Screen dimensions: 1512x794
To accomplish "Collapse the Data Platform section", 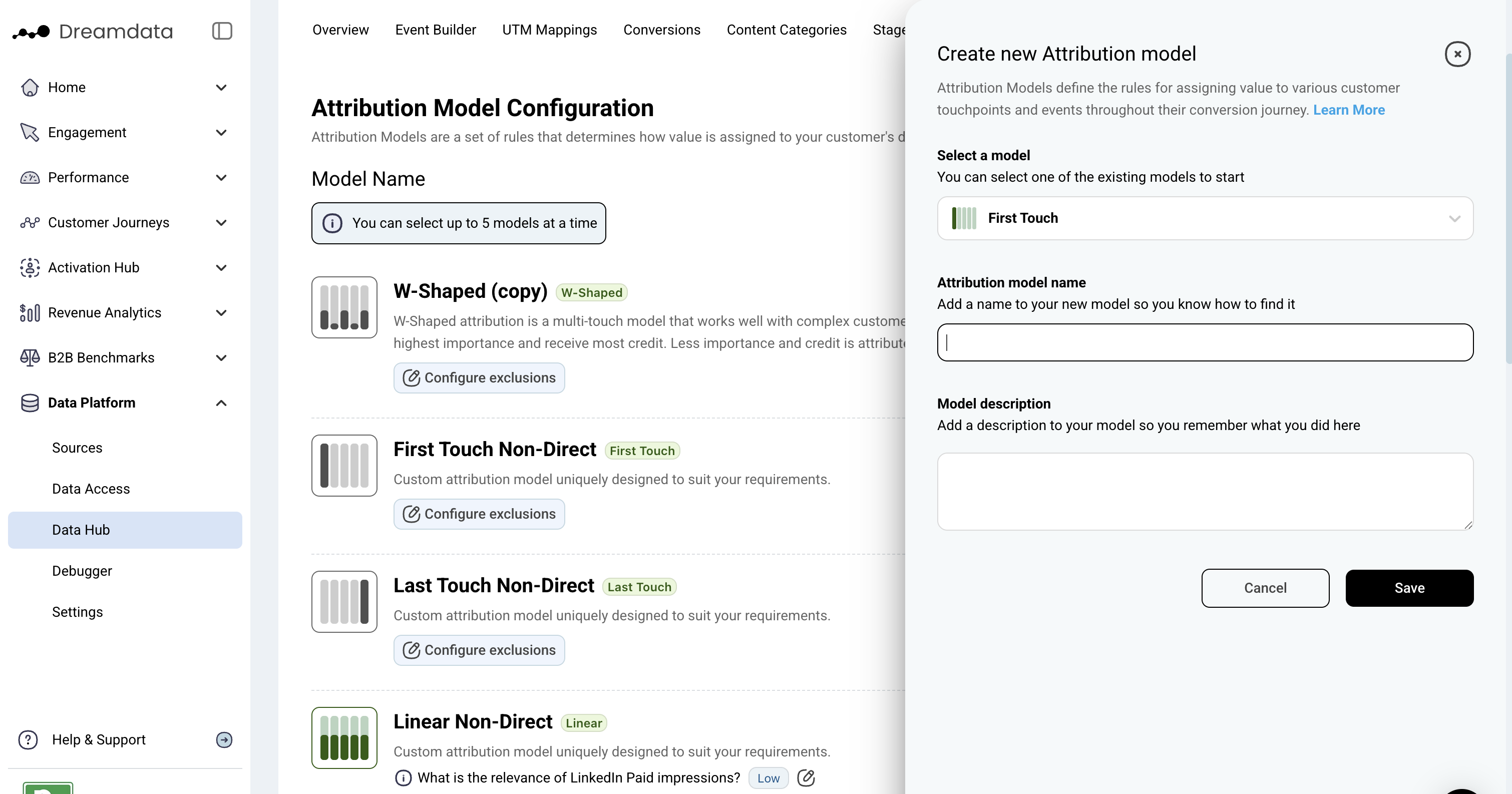I will click(221, 403).
